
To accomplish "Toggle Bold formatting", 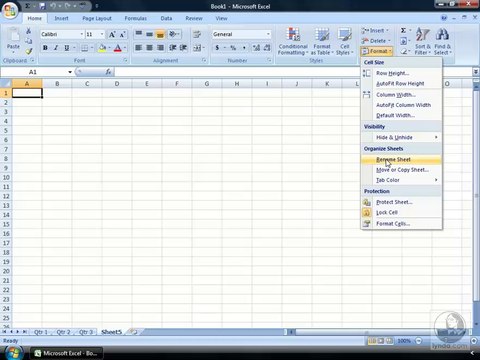I will (x=45, y=48).
